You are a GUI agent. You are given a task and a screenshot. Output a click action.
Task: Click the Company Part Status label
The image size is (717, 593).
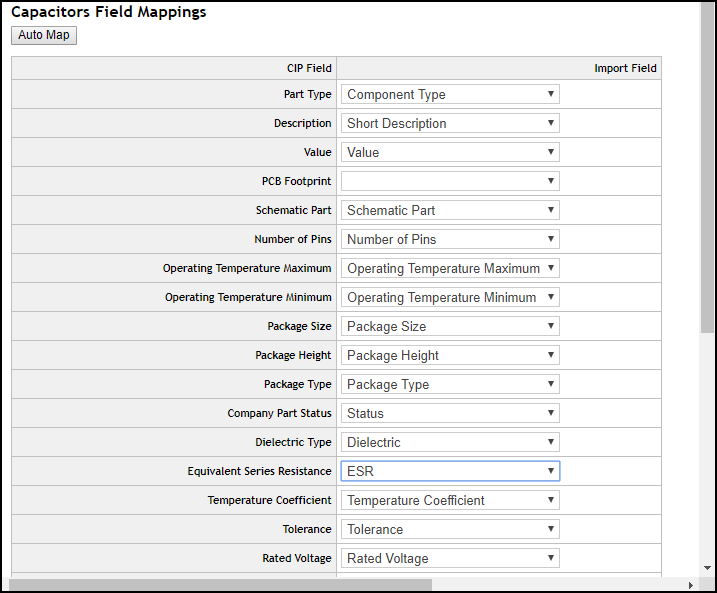pos(279,413)
